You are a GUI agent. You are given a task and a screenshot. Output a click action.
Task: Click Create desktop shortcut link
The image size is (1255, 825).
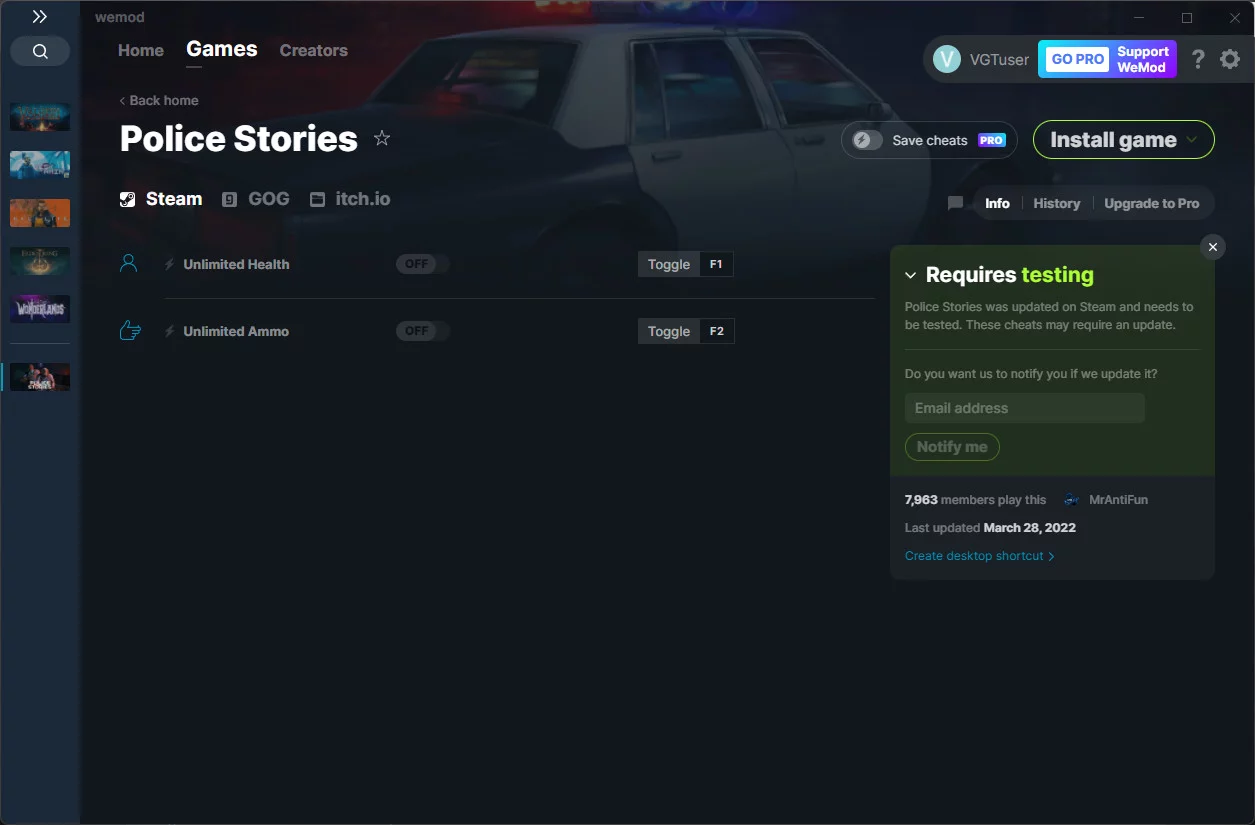coord(979,556)
